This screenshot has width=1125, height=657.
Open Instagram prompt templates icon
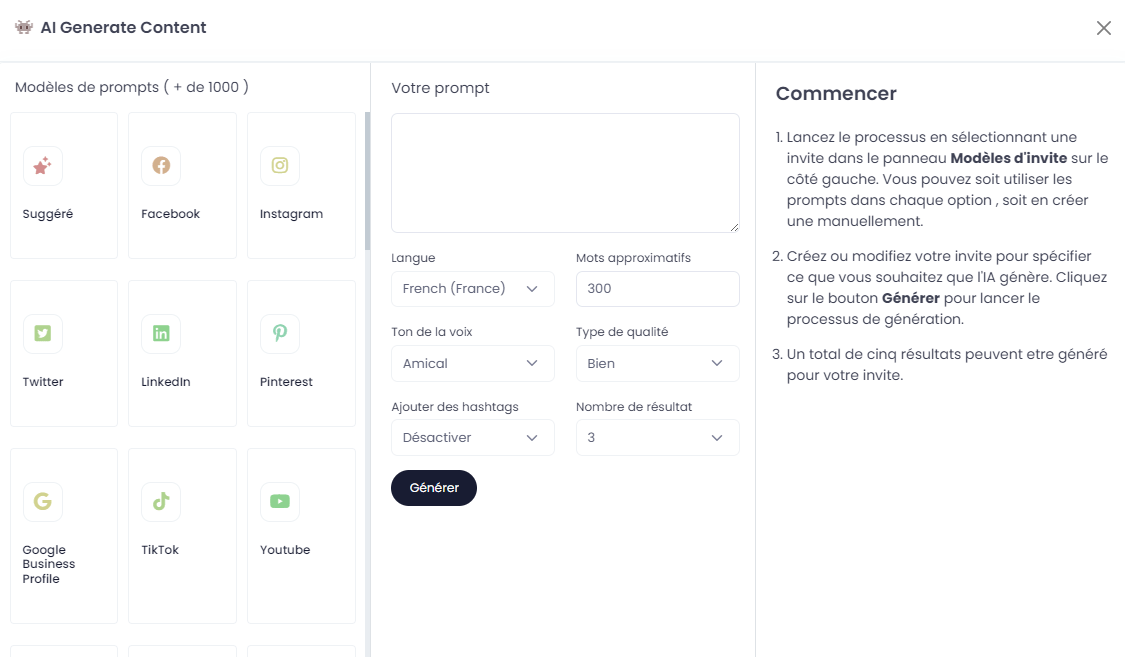280,166
